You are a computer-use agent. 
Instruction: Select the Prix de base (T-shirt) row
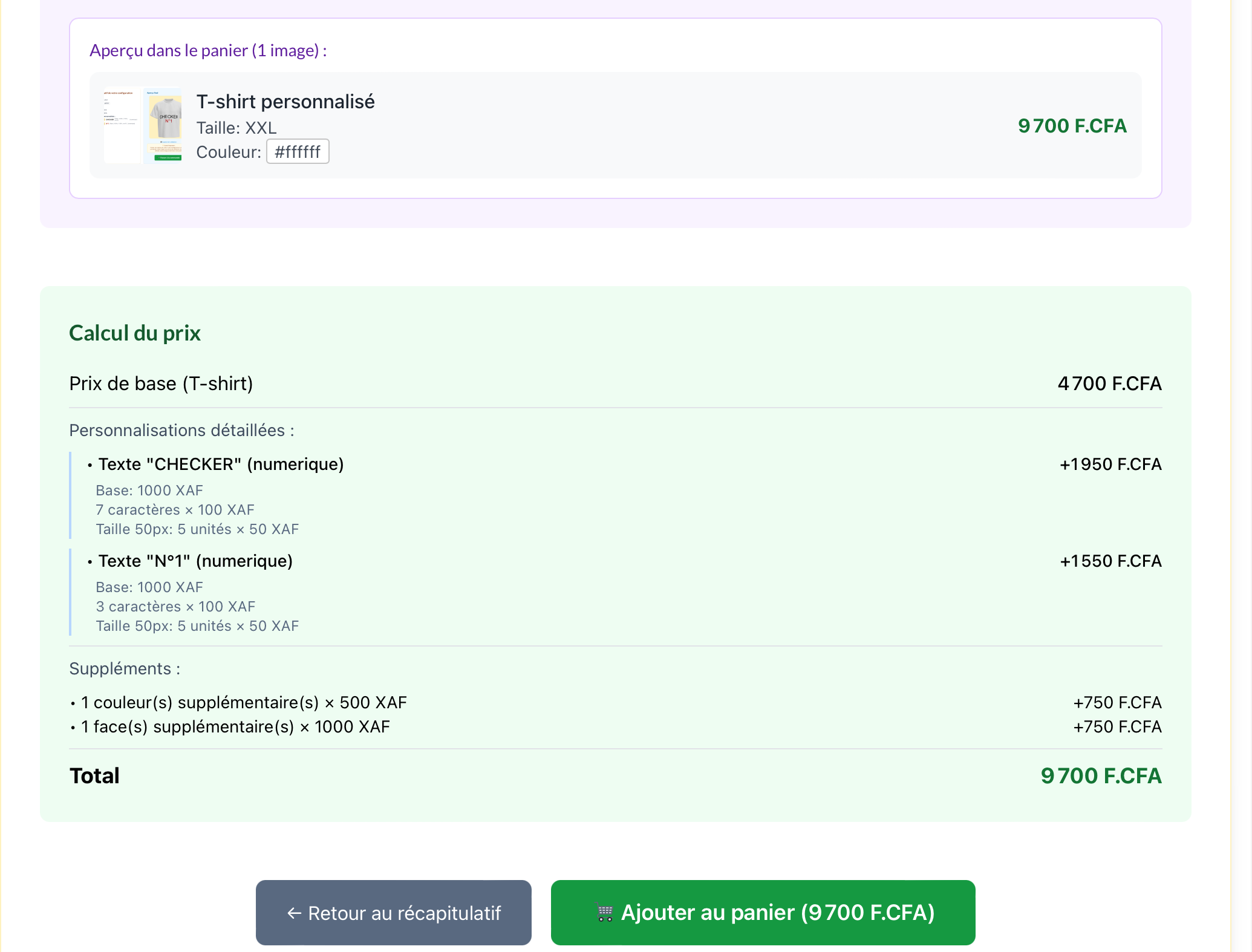pos(161,383)
